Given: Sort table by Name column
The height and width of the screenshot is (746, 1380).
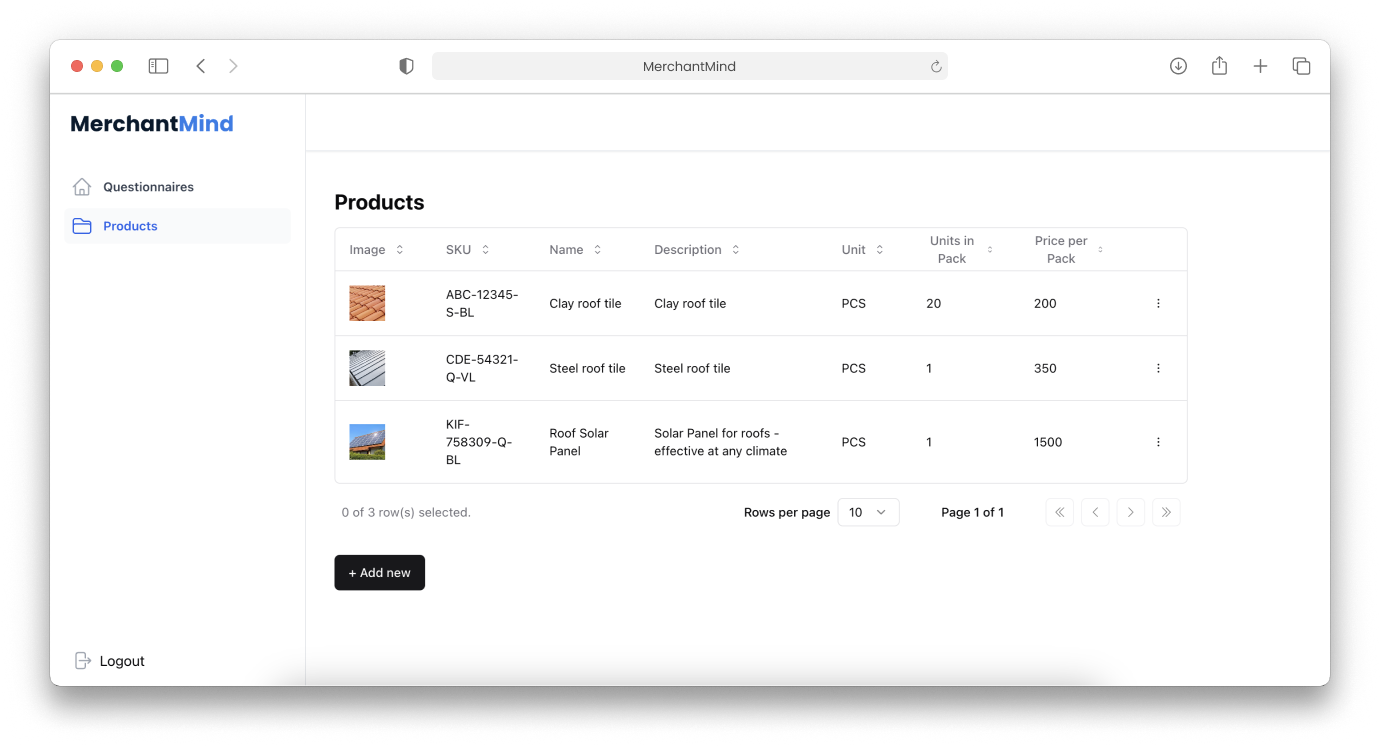Looking at the screenshot, I should point(576,250).
